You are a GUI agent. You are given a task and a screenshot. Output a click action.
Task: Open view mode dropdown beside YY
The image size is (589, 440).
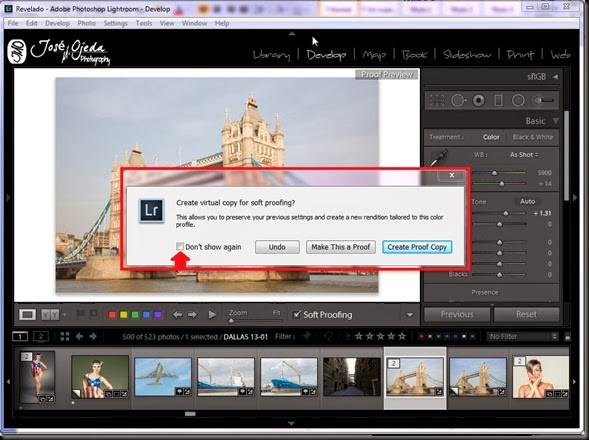click(x=64, y=315)
